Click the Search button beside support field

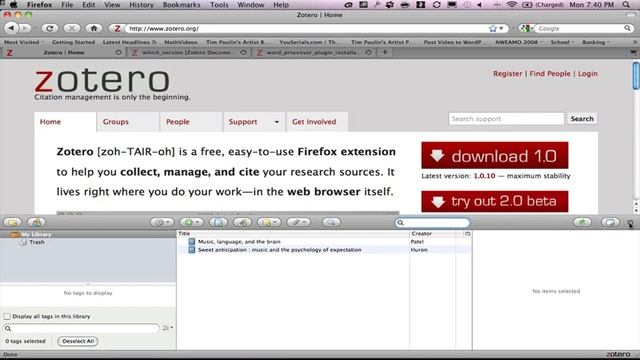point(582,119)
